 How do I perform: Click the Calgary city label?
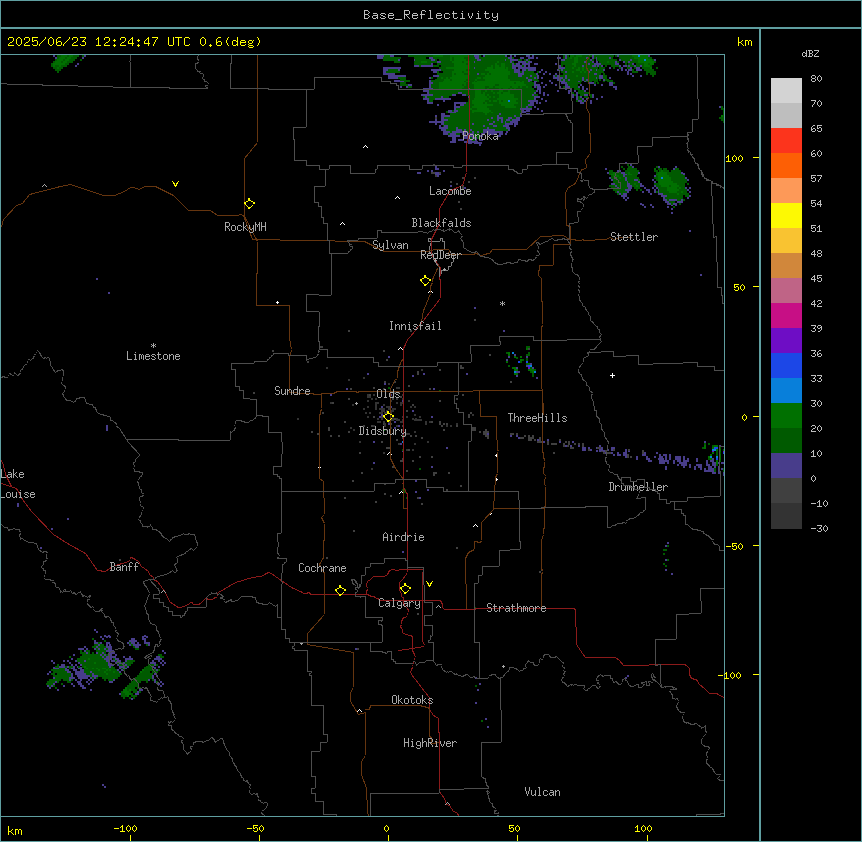click(399, 603)
